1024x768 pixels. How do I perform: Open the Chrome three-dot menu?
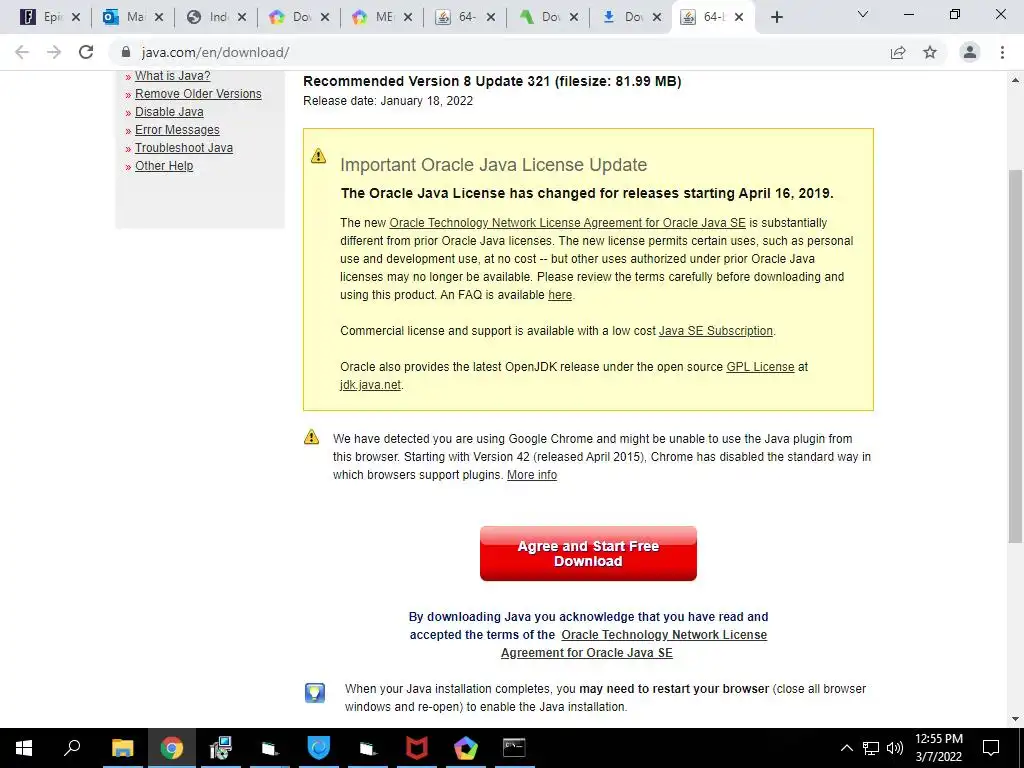click(1002, 52)
